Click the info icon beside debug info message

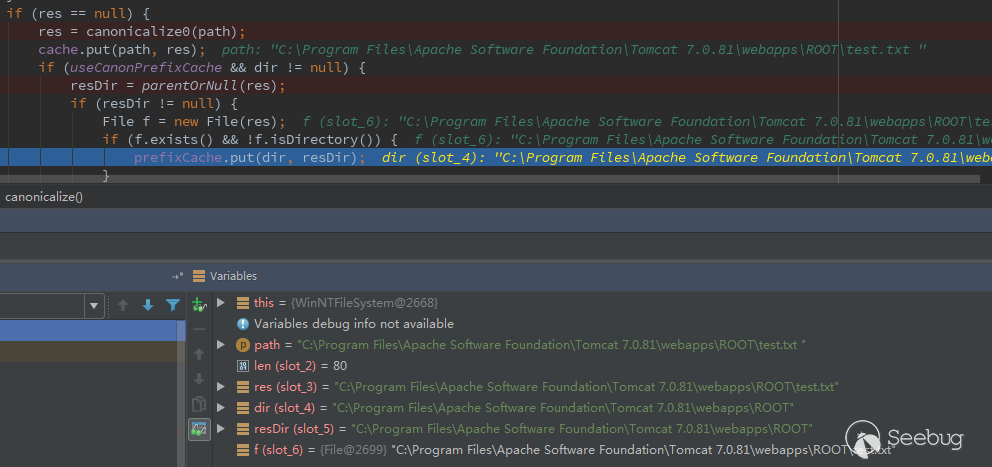[x=243, y=324]
